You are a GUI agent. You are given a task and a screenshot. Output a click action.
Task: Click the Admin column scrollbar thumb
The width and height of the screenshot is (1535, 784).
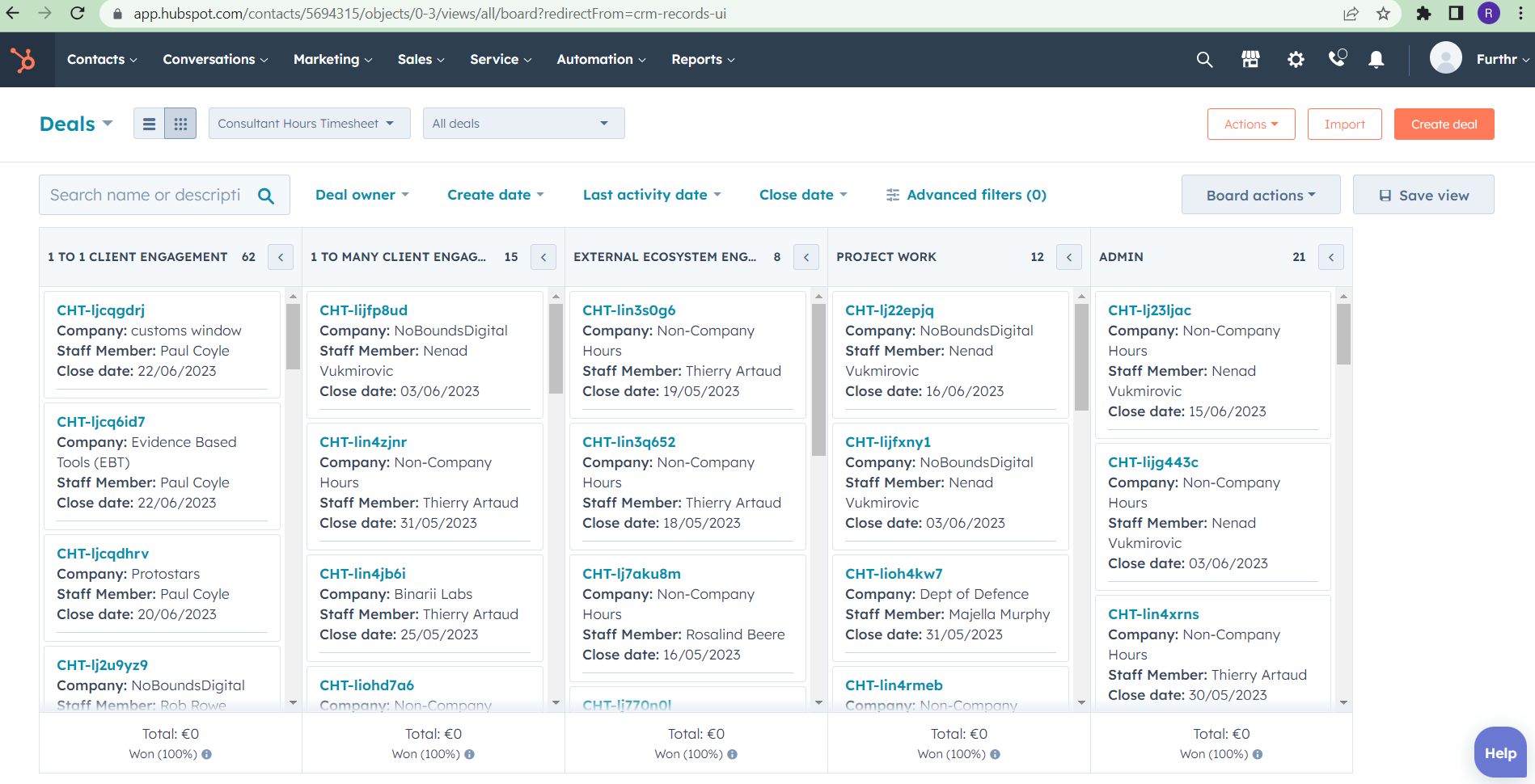[1343, 334]
